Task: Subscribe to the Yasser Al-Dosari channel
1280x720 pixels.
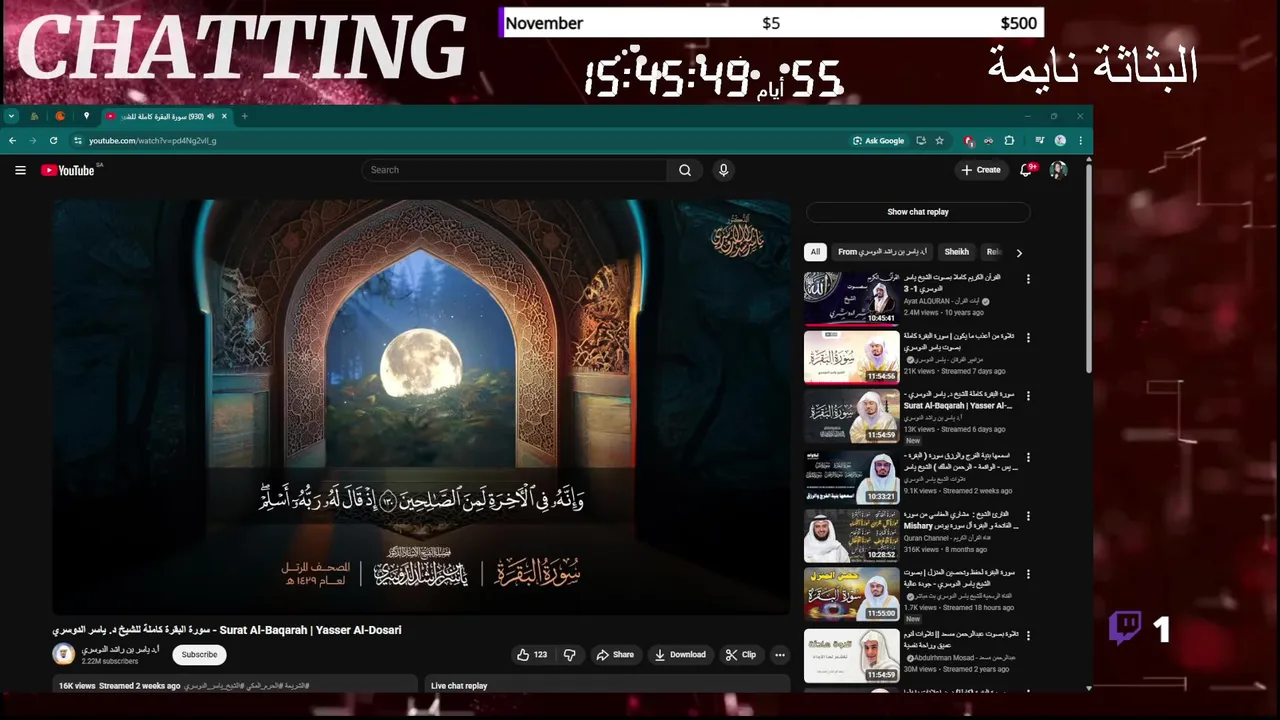Action: (x=199, y=655)
